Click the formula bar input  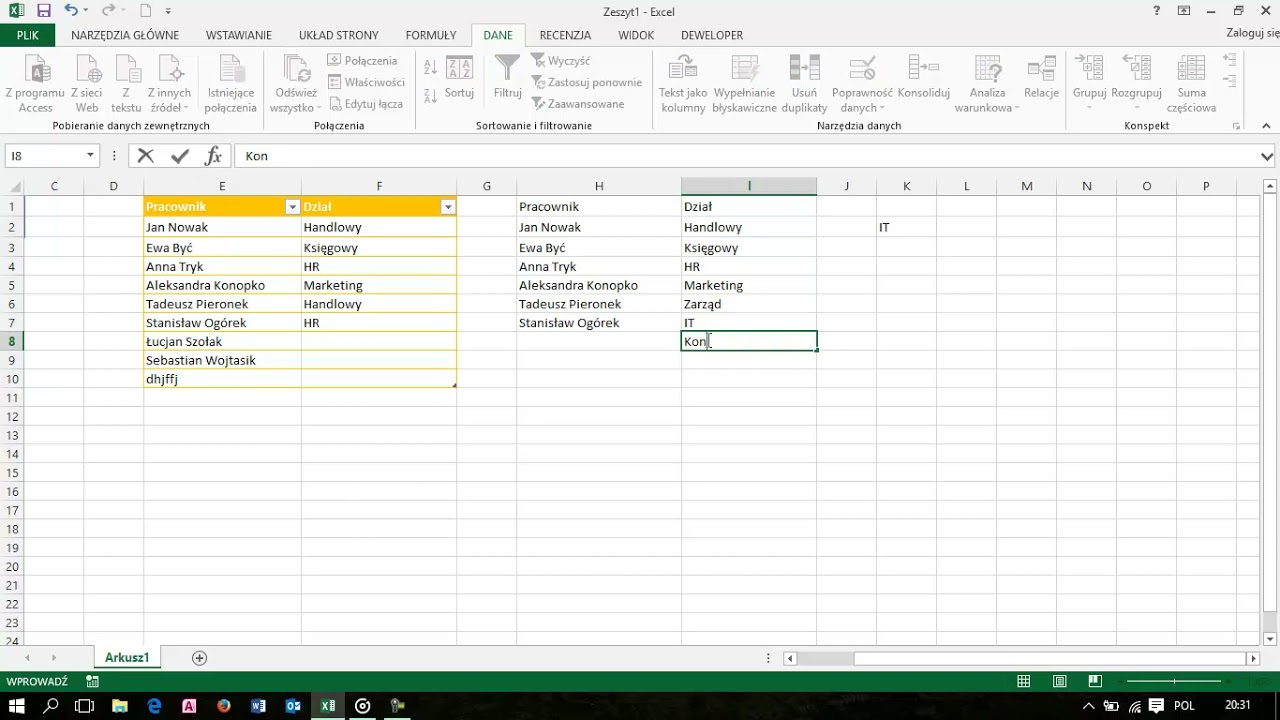745,156
